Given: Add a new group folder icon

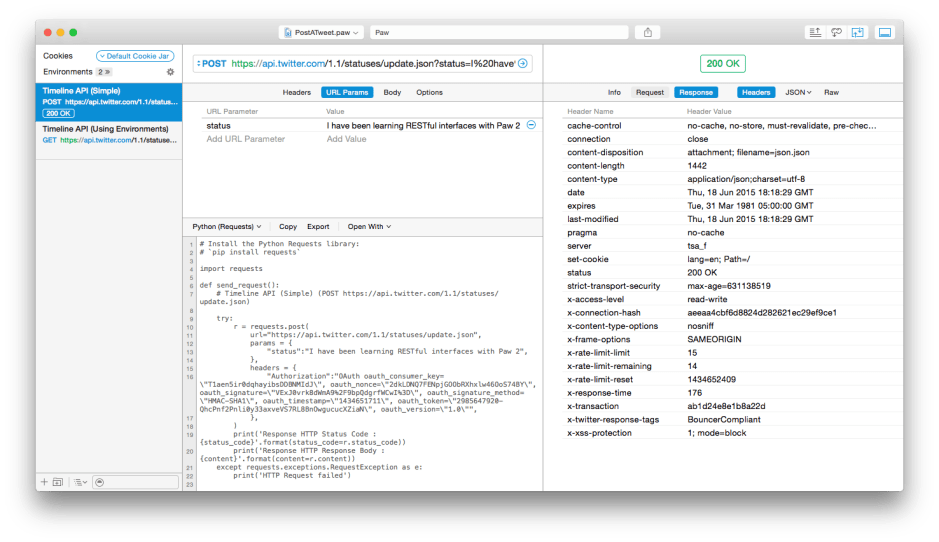Looking at the screenshot, I should tap(58, 482).
